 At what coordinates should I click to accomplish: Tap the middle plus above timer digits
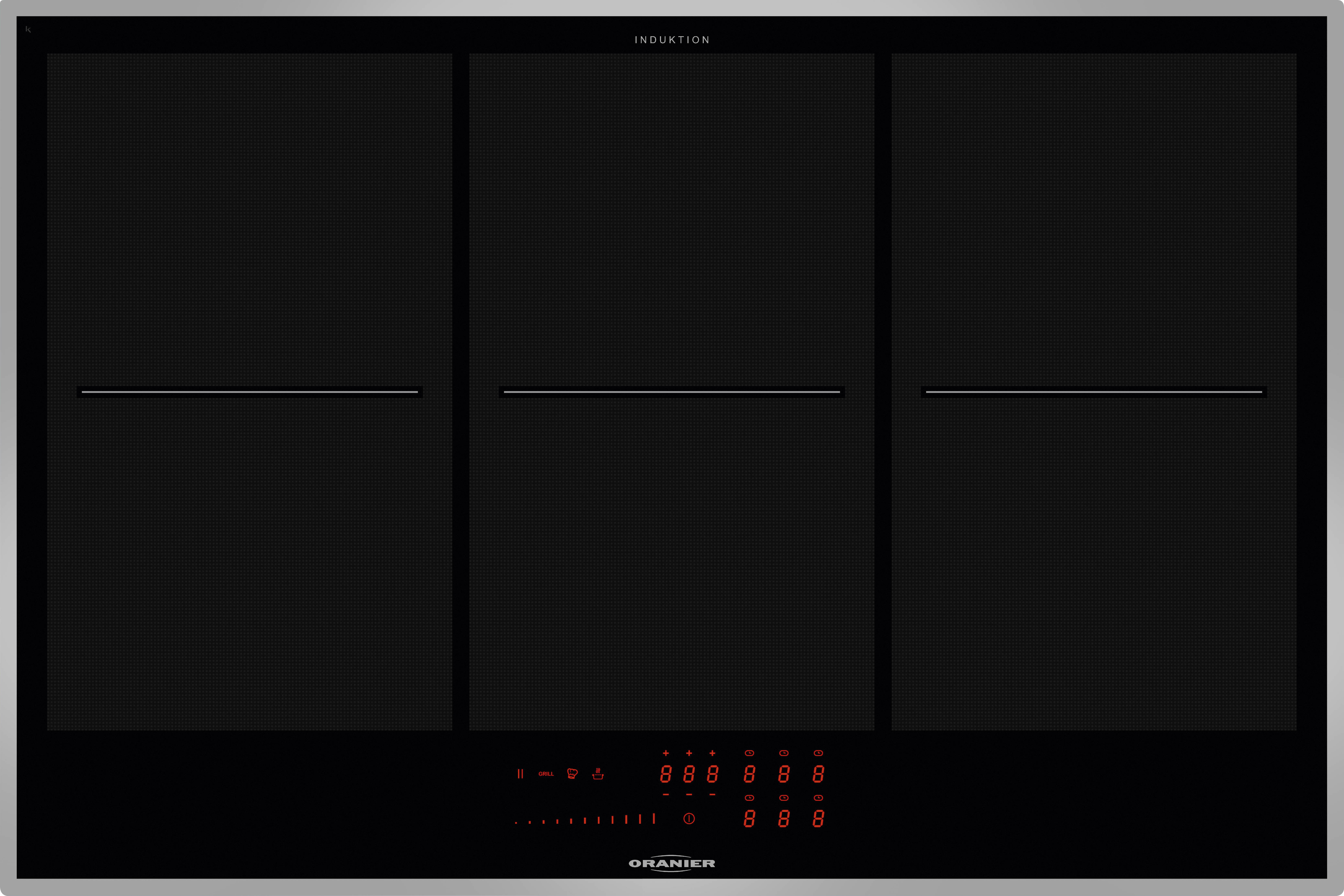(x=689, y=753)
